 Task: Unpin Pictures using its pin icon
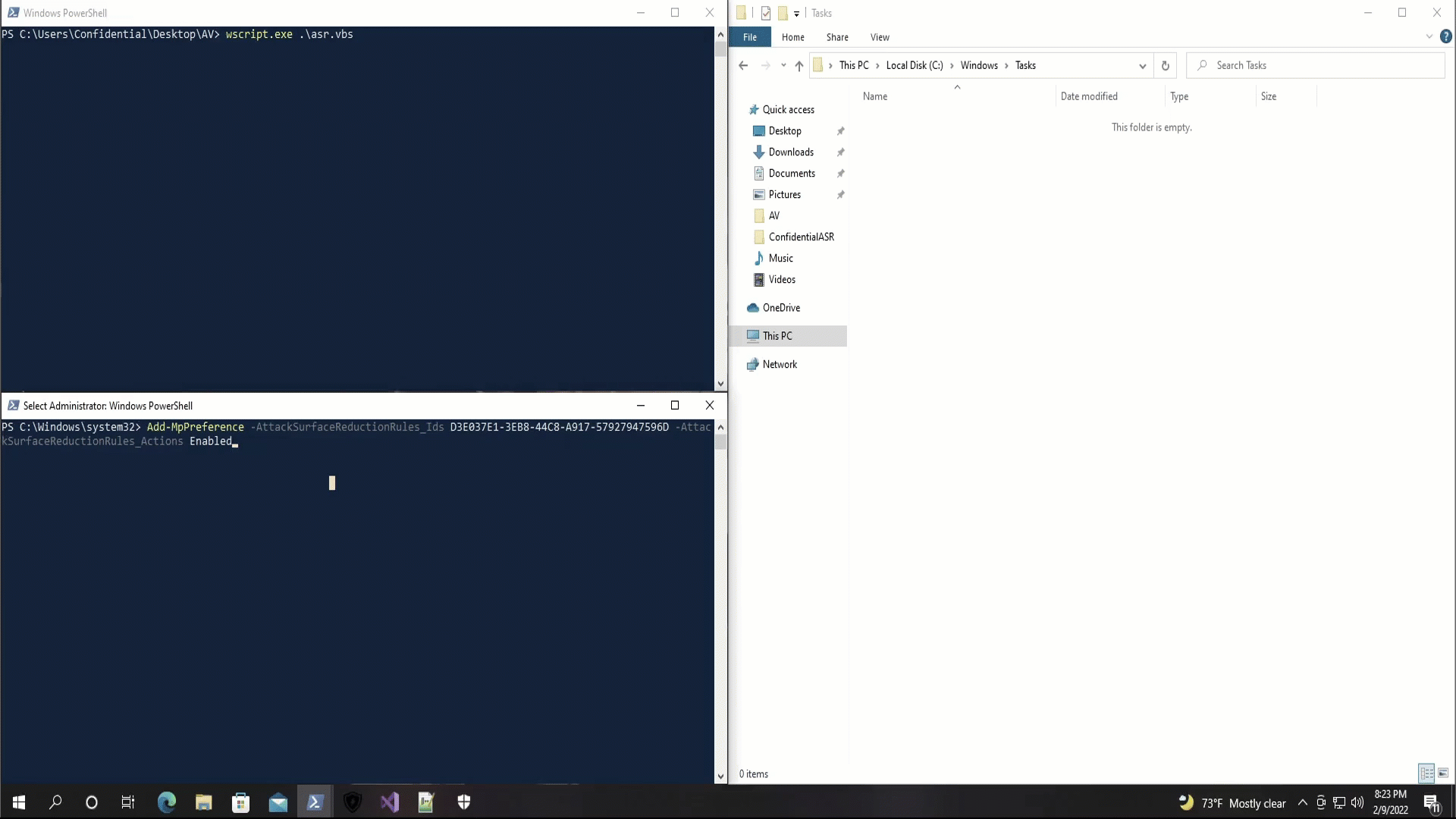pyautogui.click(x=840, y=195)
